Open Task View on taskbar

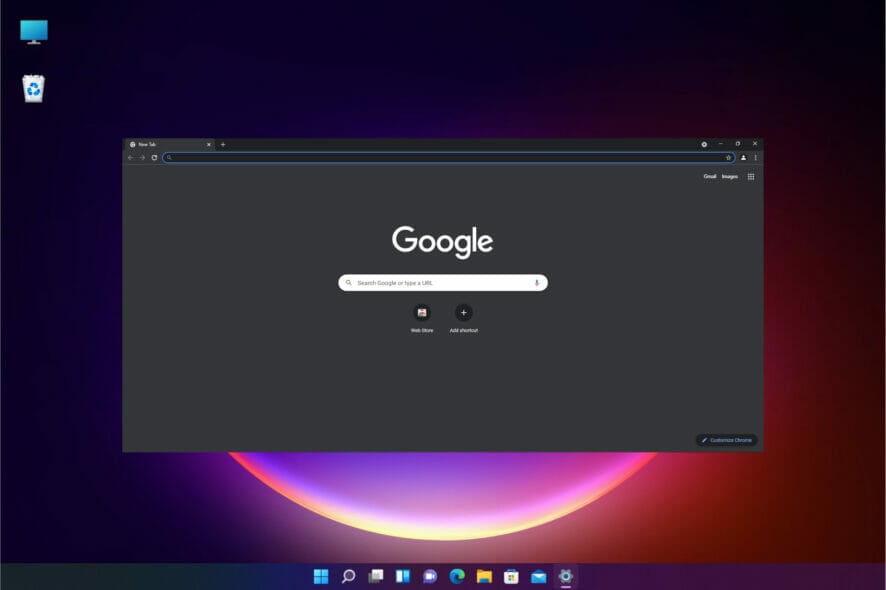click(x=376, y=576)
